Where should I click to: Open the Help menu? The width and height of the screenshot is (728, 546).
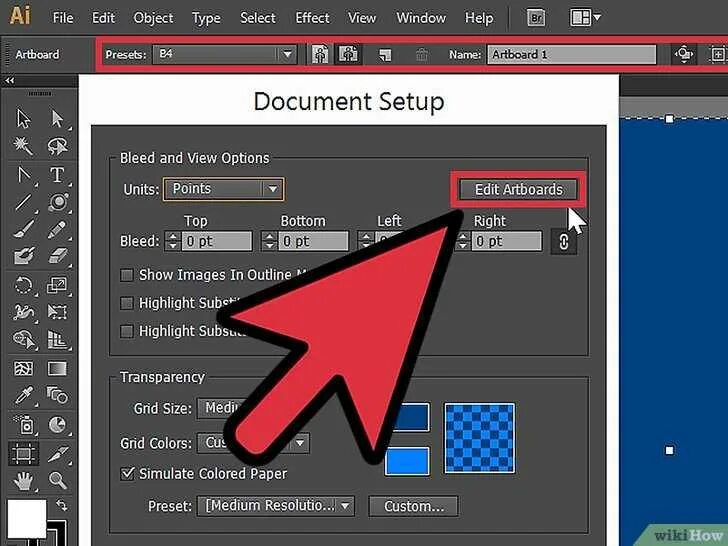click(x=479, y=19)
